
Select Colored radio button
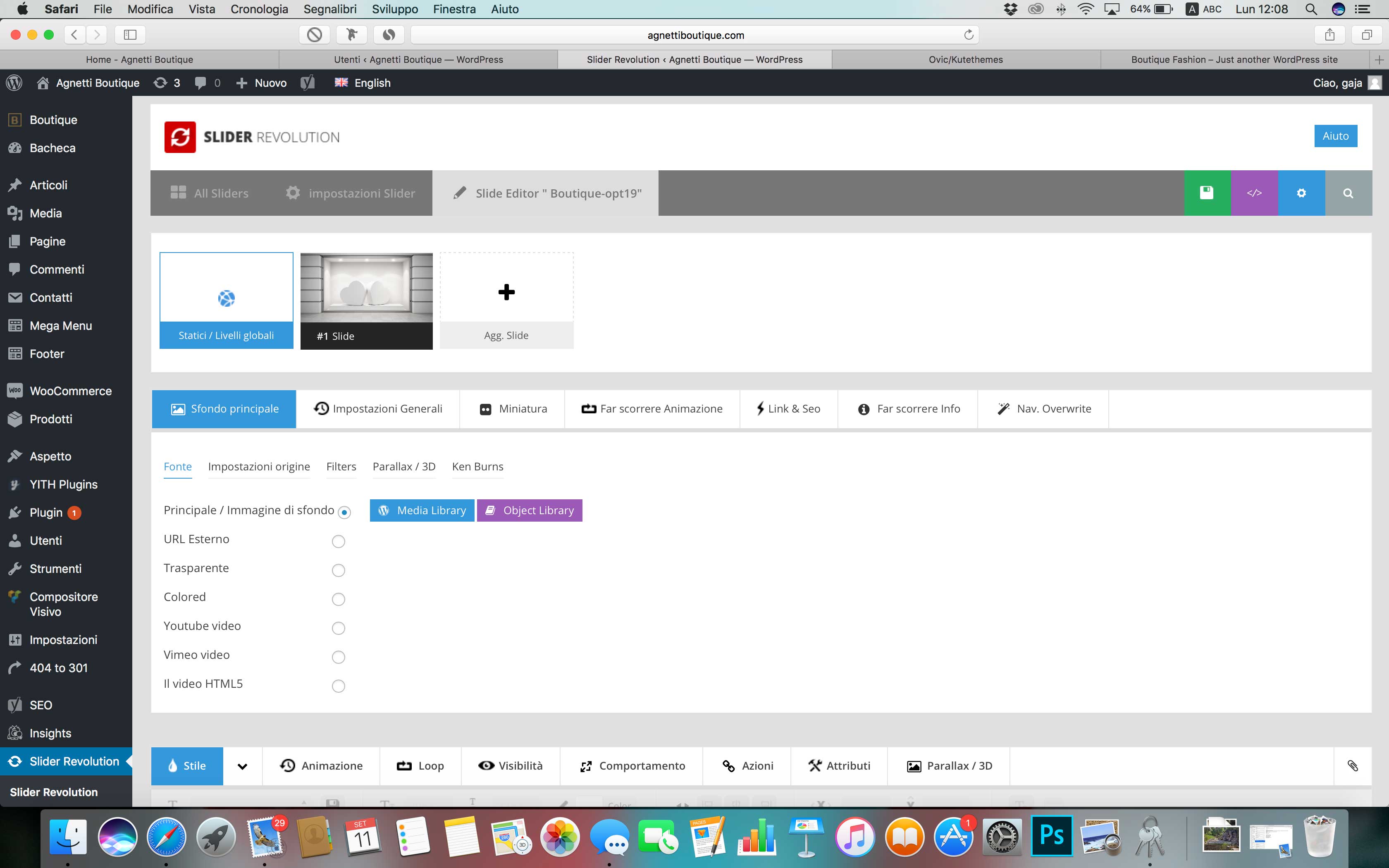point(339,599)
